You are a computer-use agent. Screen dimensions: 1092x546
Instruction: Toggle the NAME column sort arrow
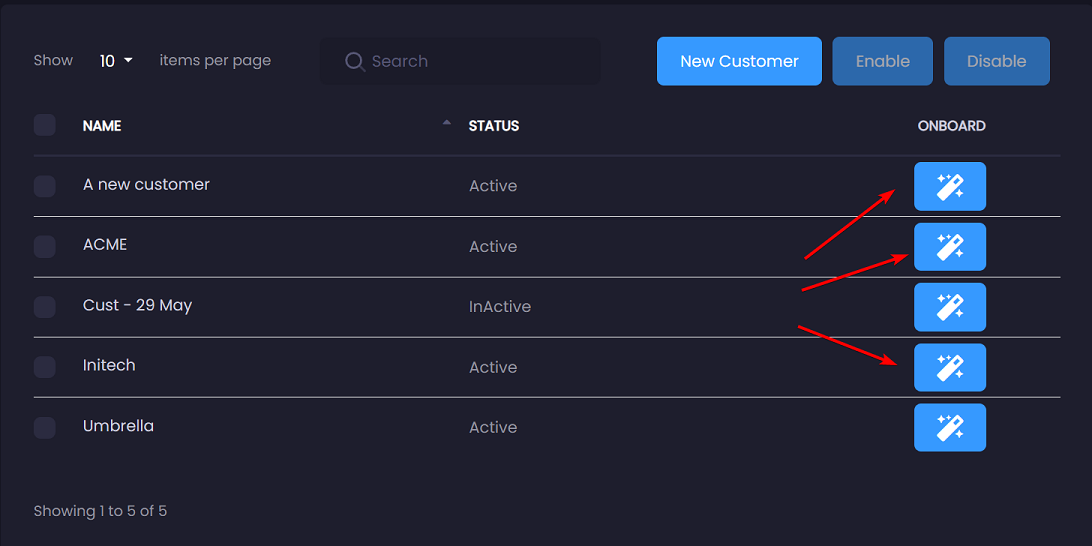[x=446, y=123]
